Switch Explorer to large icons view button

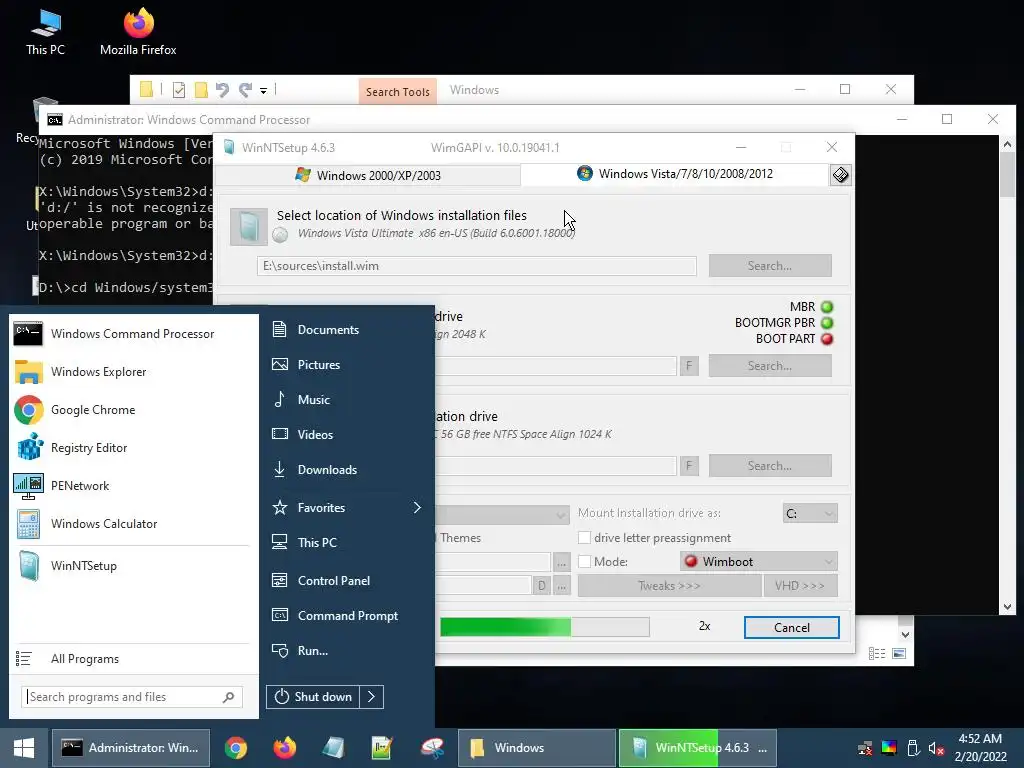899,654
